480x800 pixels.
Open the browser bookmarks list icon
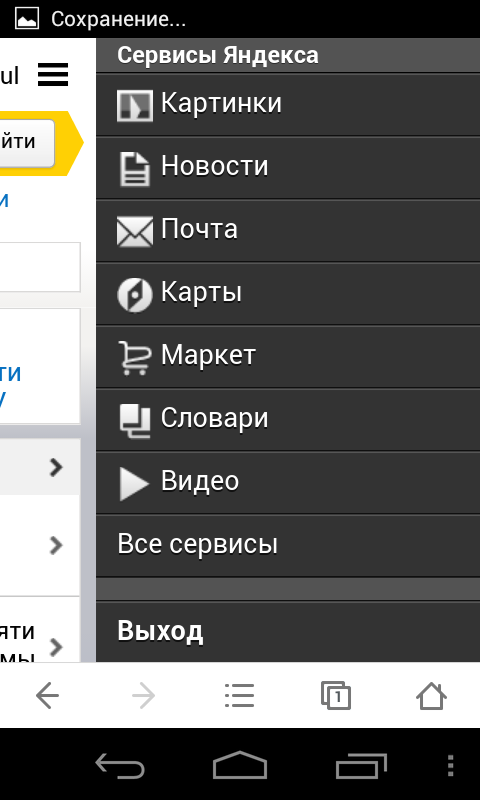239,695
